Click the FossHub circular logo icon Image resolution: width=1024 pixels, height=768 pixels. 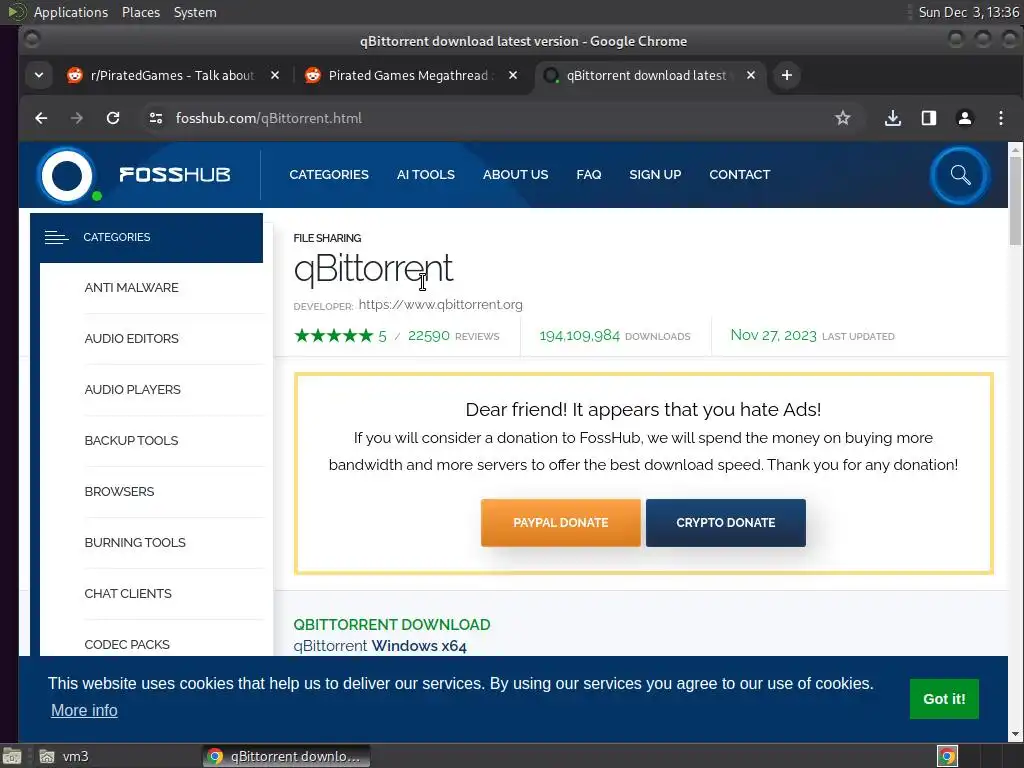[67, 176]
